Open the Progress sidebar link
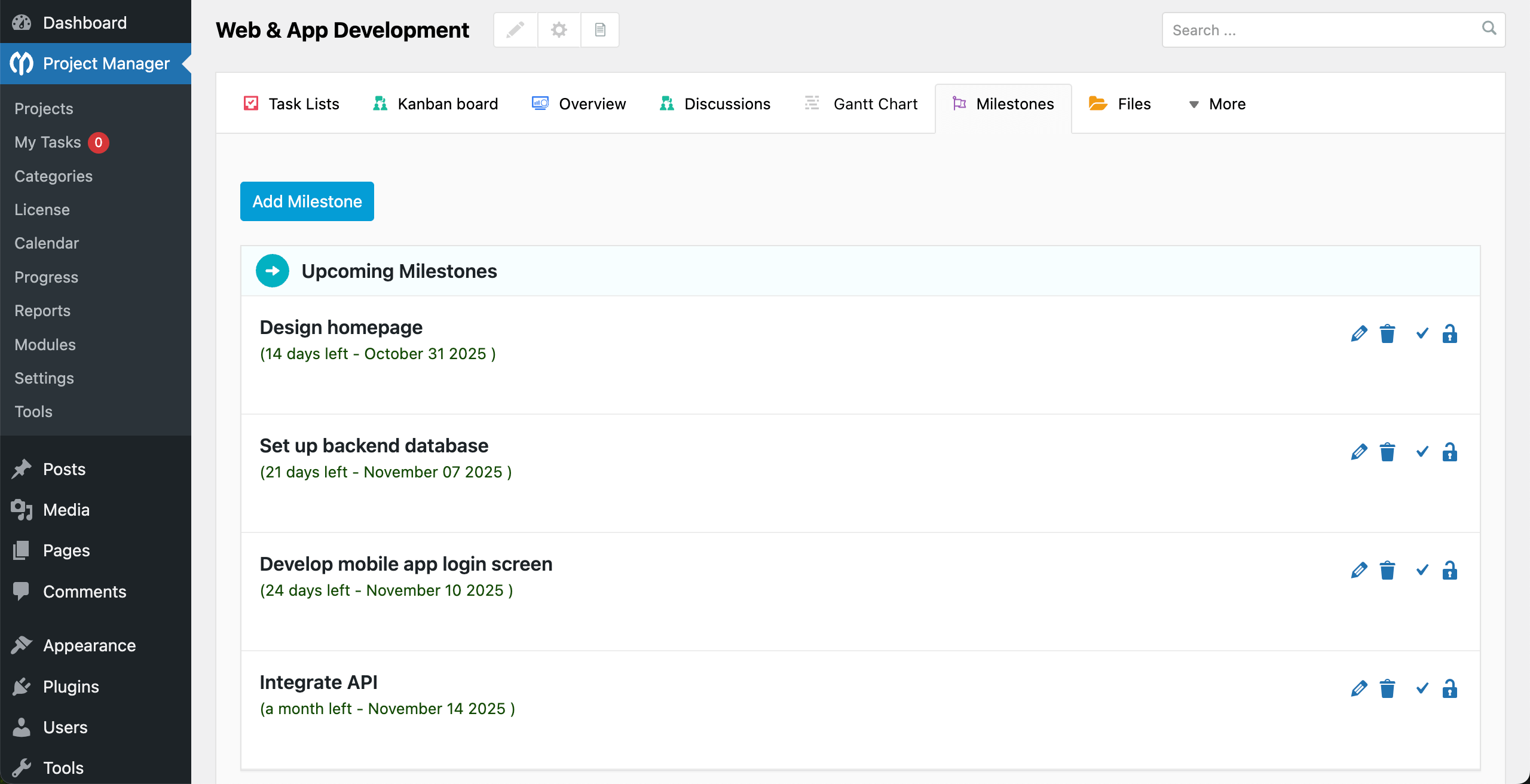The width and height of the screenshot is (1530, 784). (46, 277)
